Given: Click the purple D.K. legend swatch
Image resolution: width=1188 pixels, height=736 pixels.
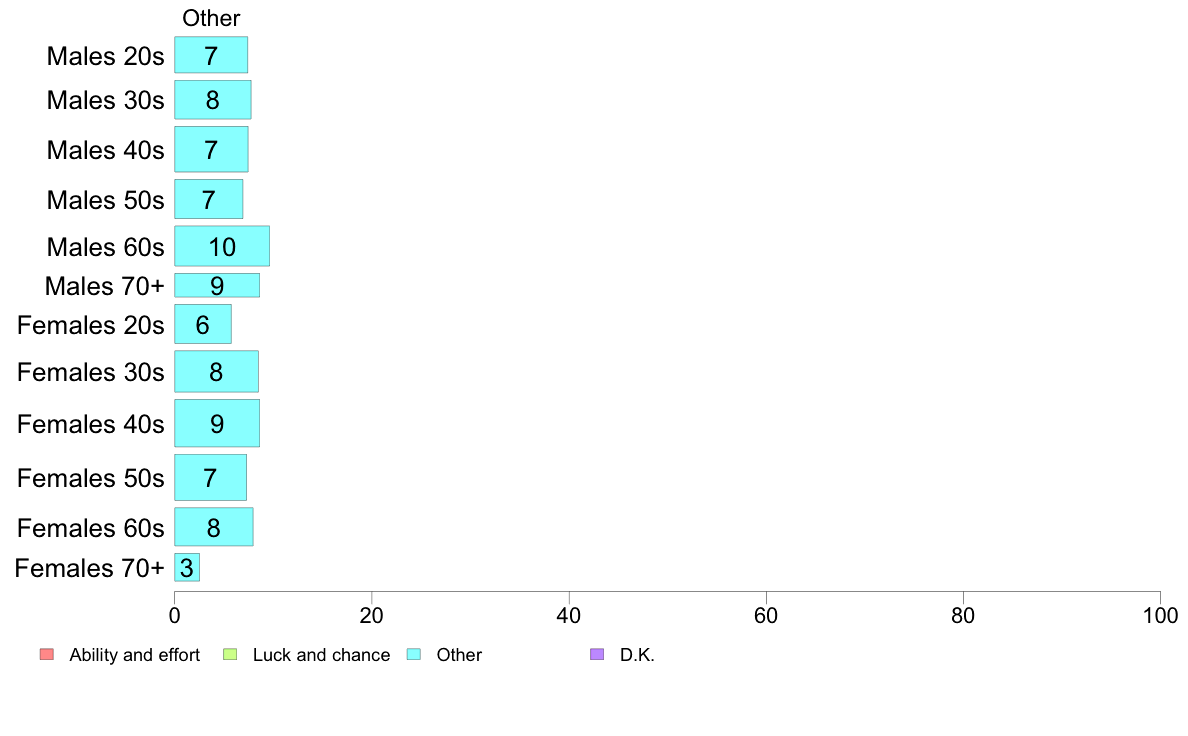Looking at the screenshot, I should (597, 654).
